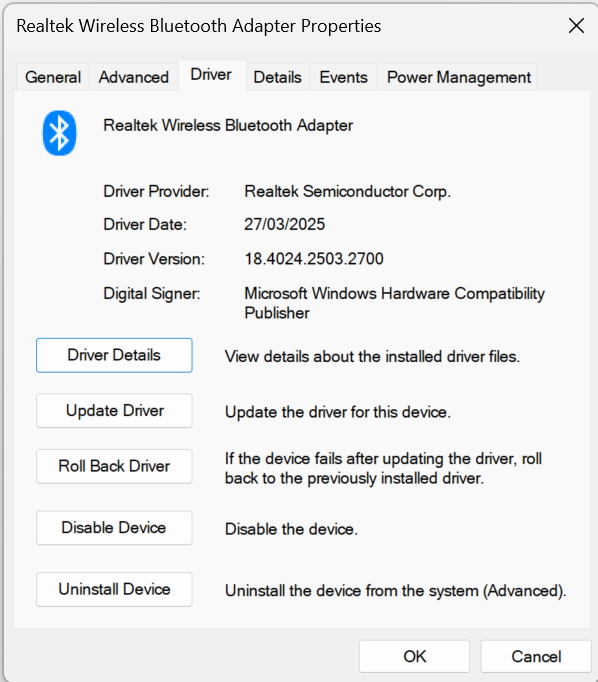598x682 pixels.
Task: Click the 'Realtek Semiconductor Corp.' provider text
Action: coord(347,192)
